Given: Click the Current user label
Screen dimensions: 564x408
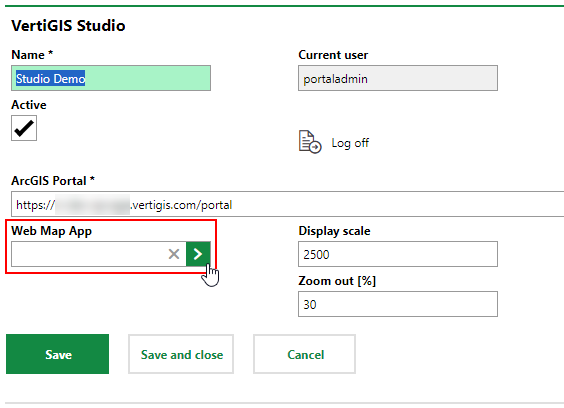Looking at the screenshot, I should pos(333,55).
